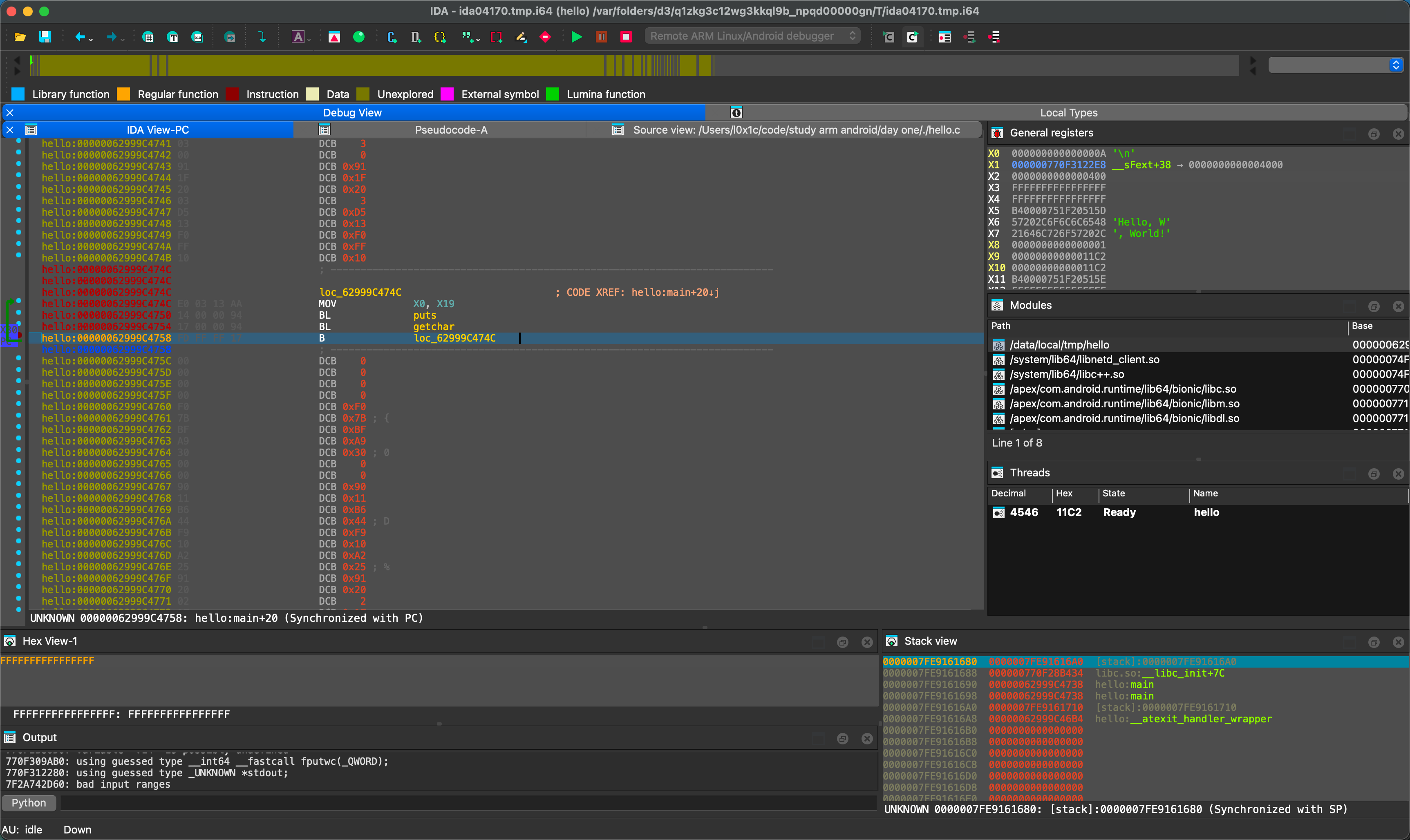This screenshot has height=840, width=1410.
Task: Save the database with floppy icon
Action: [45, 37]
